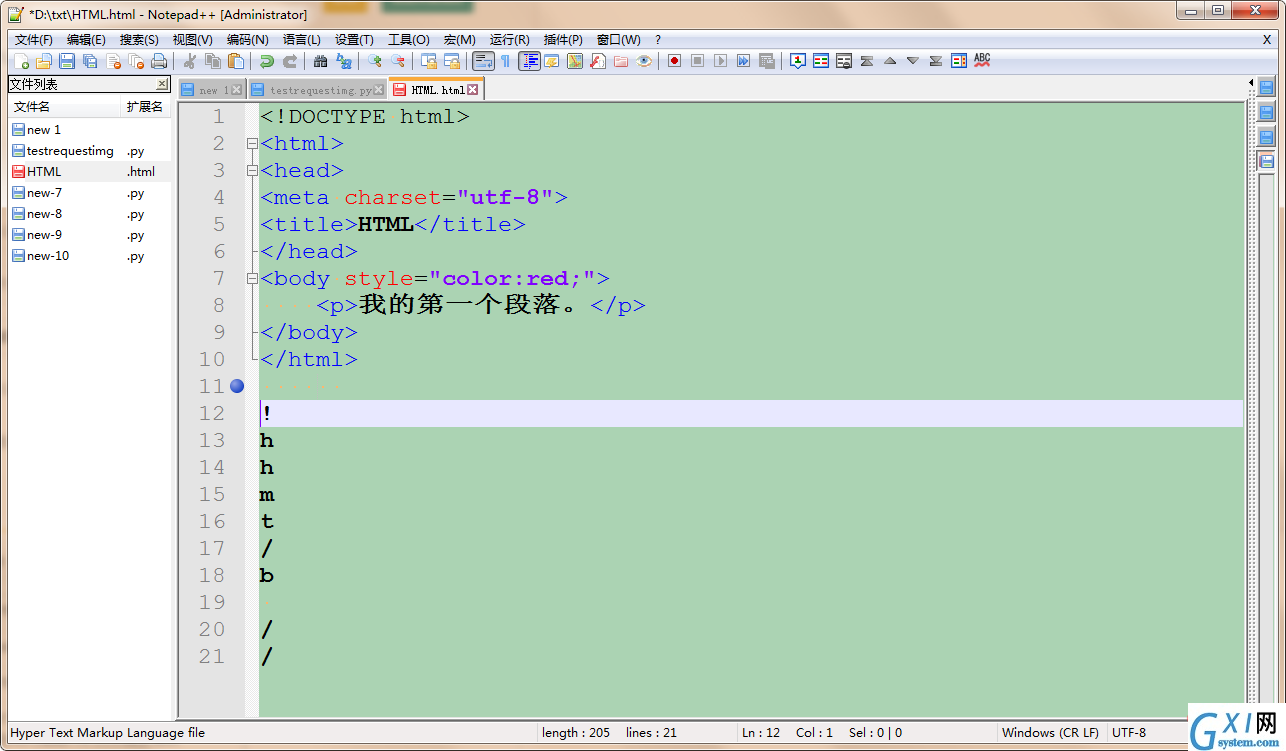Screen dimensions: 1286x751
Task: Click the Redo arrow icon
Action: (x=289, y=61)
